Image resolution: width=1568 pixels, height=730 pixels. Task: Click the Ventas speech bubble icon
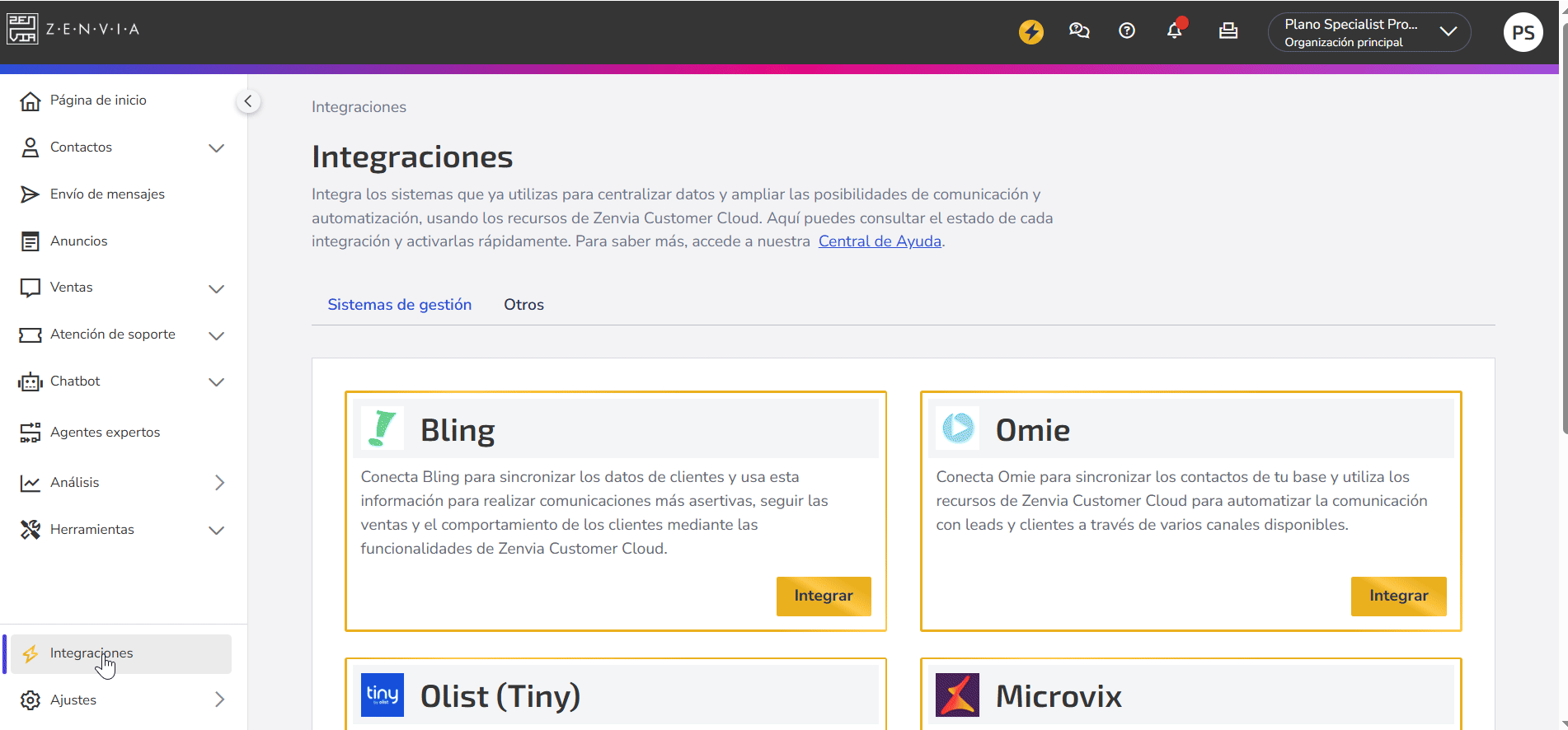coord(31,288)
